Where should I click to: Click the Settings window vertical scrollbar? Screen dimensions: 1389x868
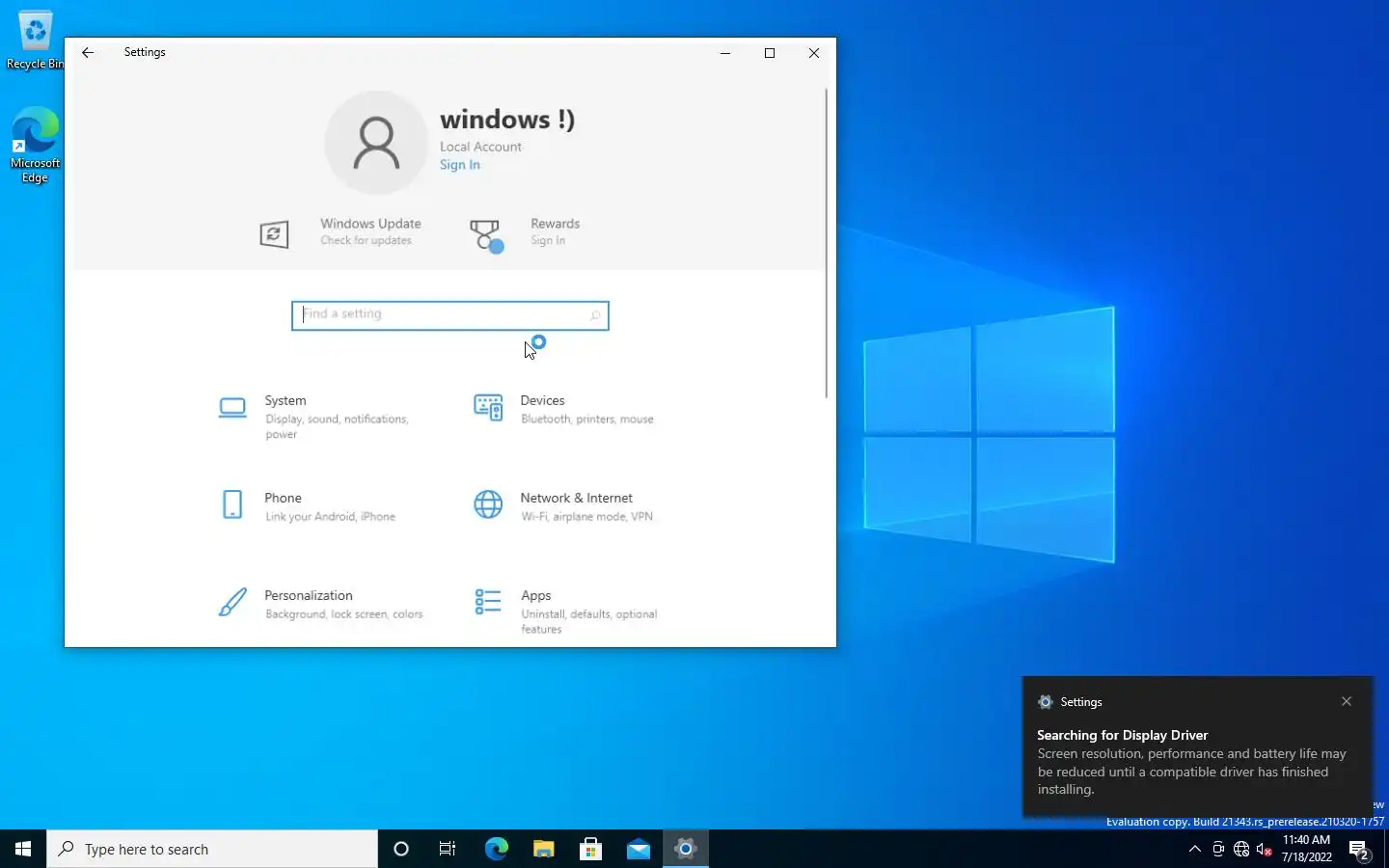(x=827, y=243)
